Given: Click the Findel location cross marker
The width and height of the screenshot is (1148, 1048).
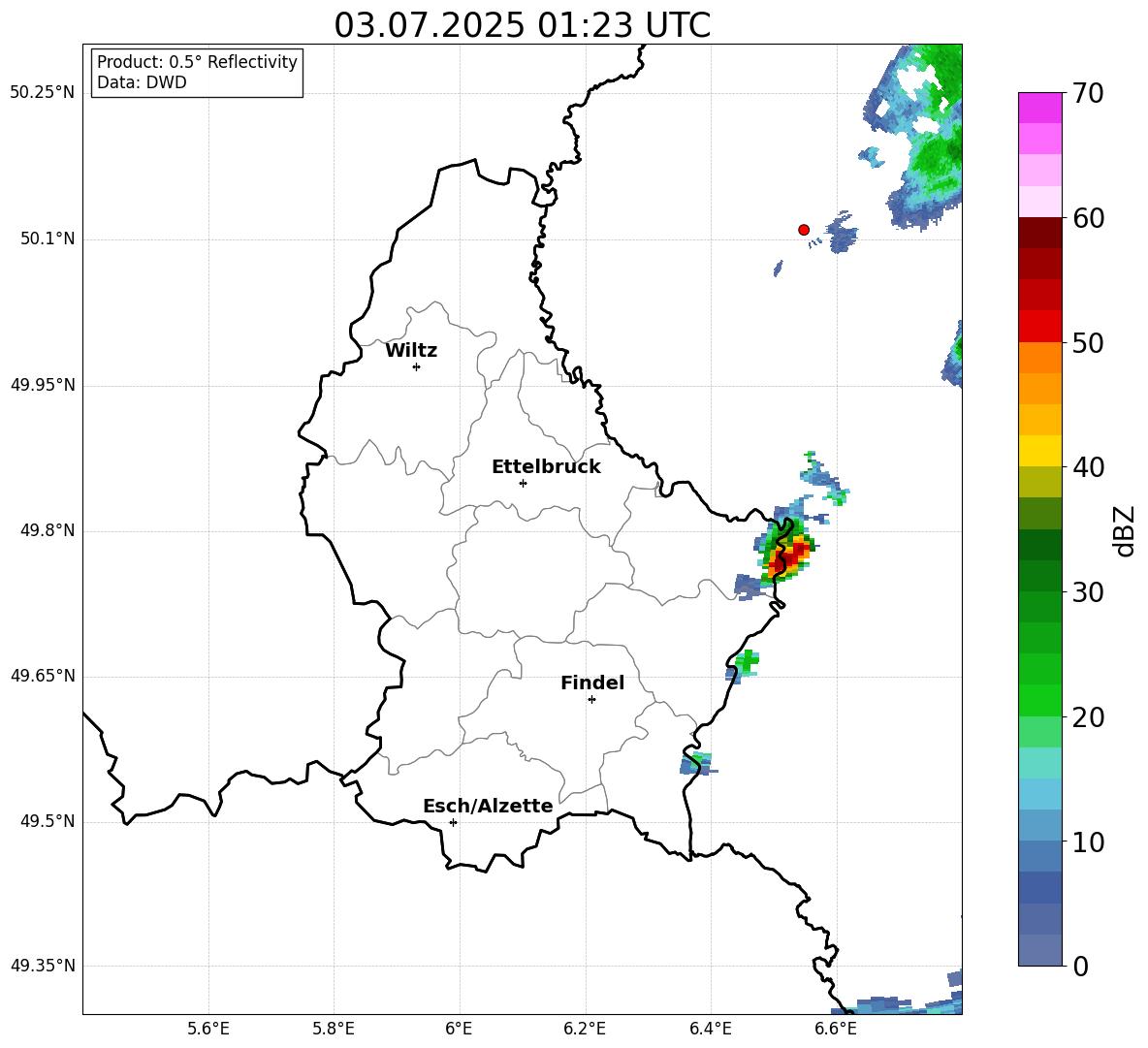Looking at the screenshot, I should (592, 700).
